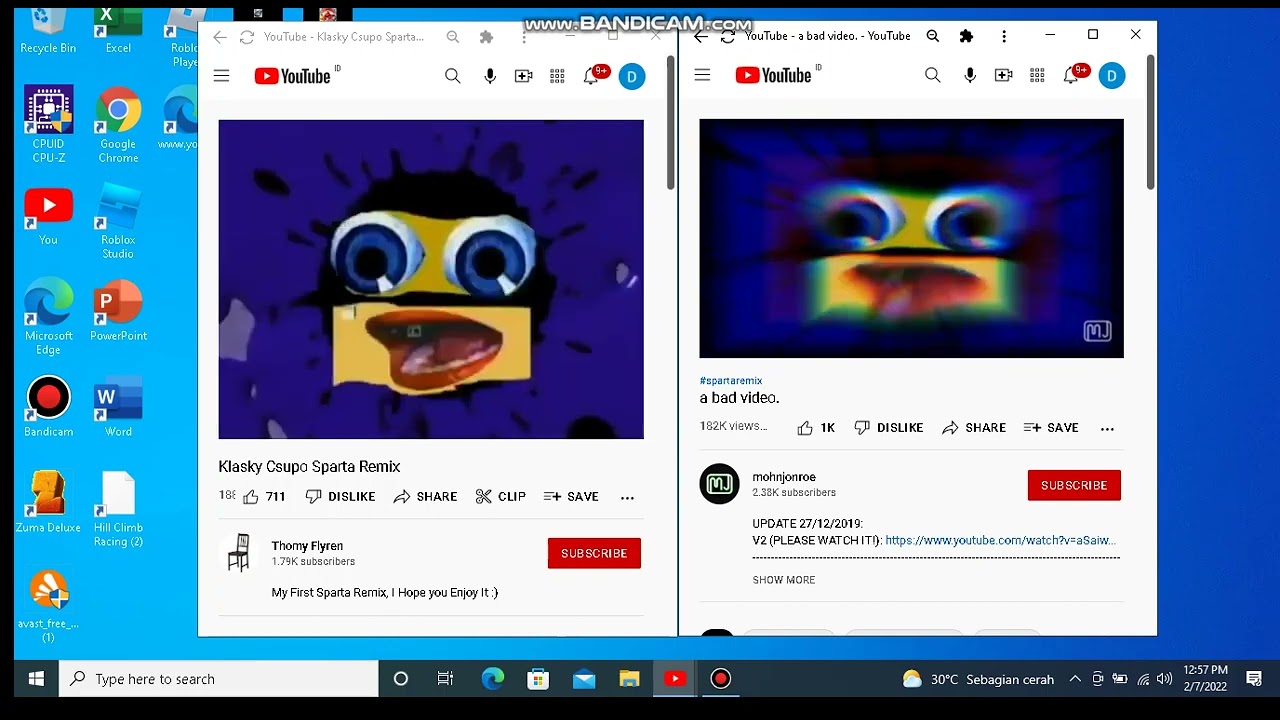Screen dimensions: 1280x720
Task: Open mohnjonroe channel avatar
Action: click(719, 485)
